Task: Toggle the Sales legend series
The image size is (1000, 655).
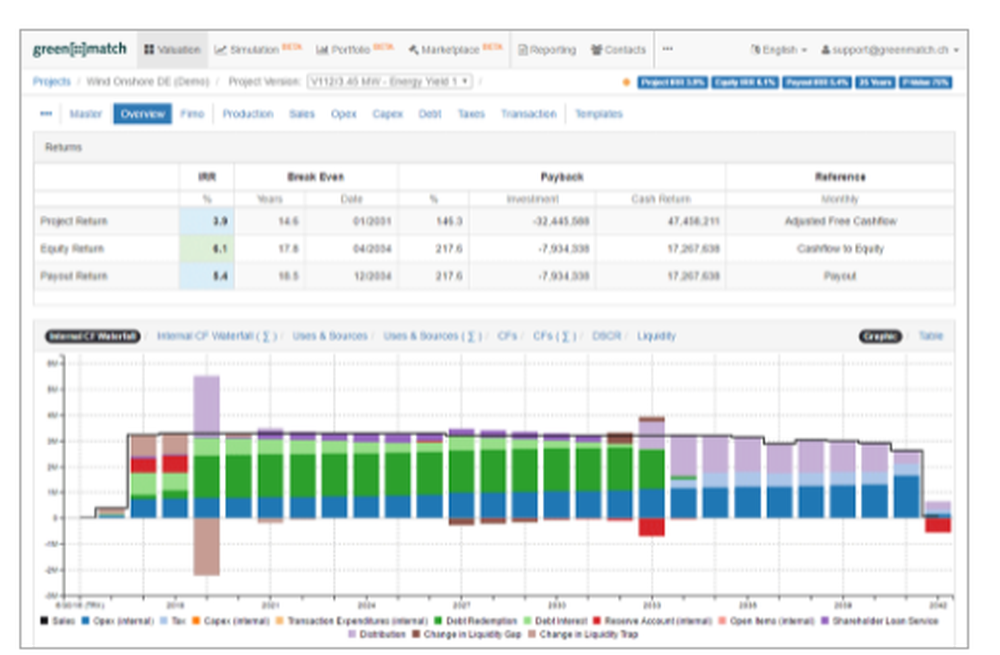Action: tap(57, 621)
